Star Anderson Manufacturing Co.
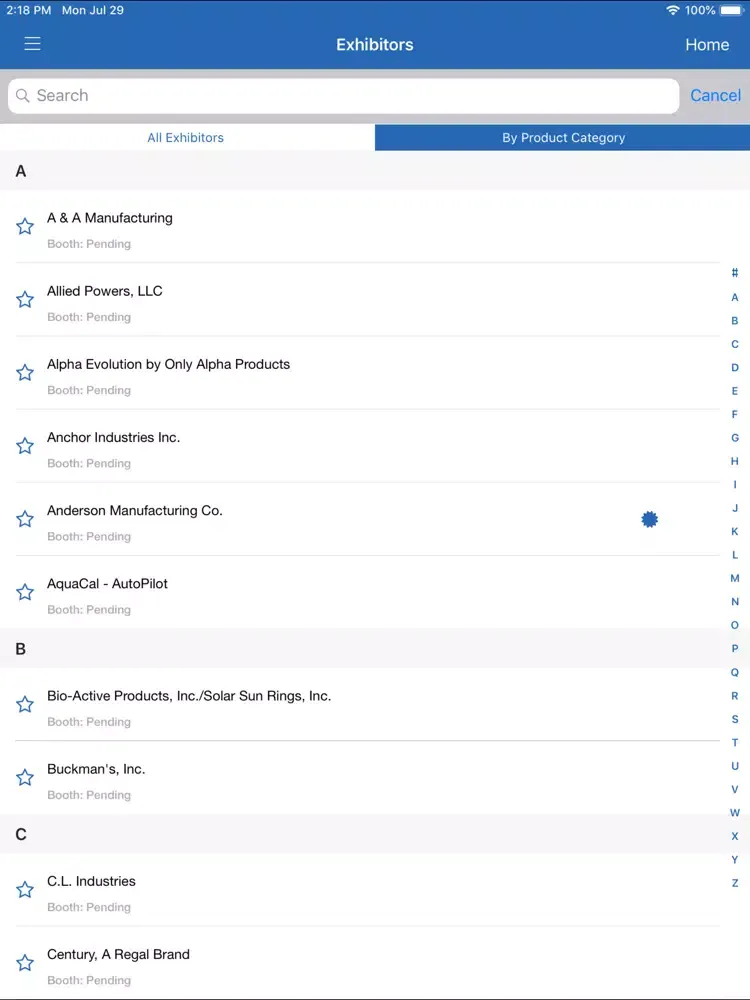The width and height of the screenshot is (750, 1000). (25, 519)
